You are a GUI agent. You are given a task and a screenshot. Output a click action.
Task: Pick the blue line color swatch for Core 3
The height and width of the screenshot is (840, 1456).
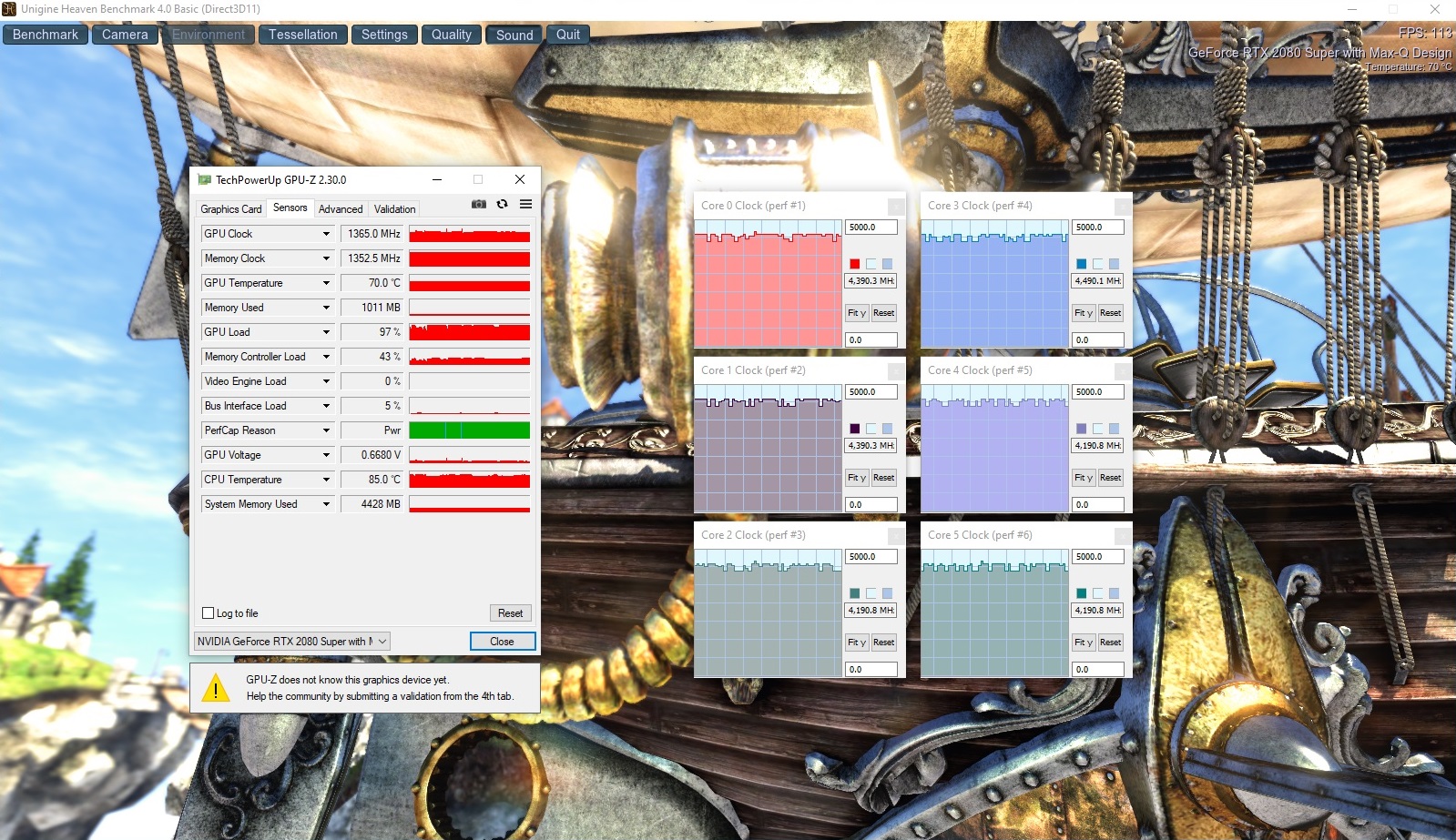(x=1081, y=264)
